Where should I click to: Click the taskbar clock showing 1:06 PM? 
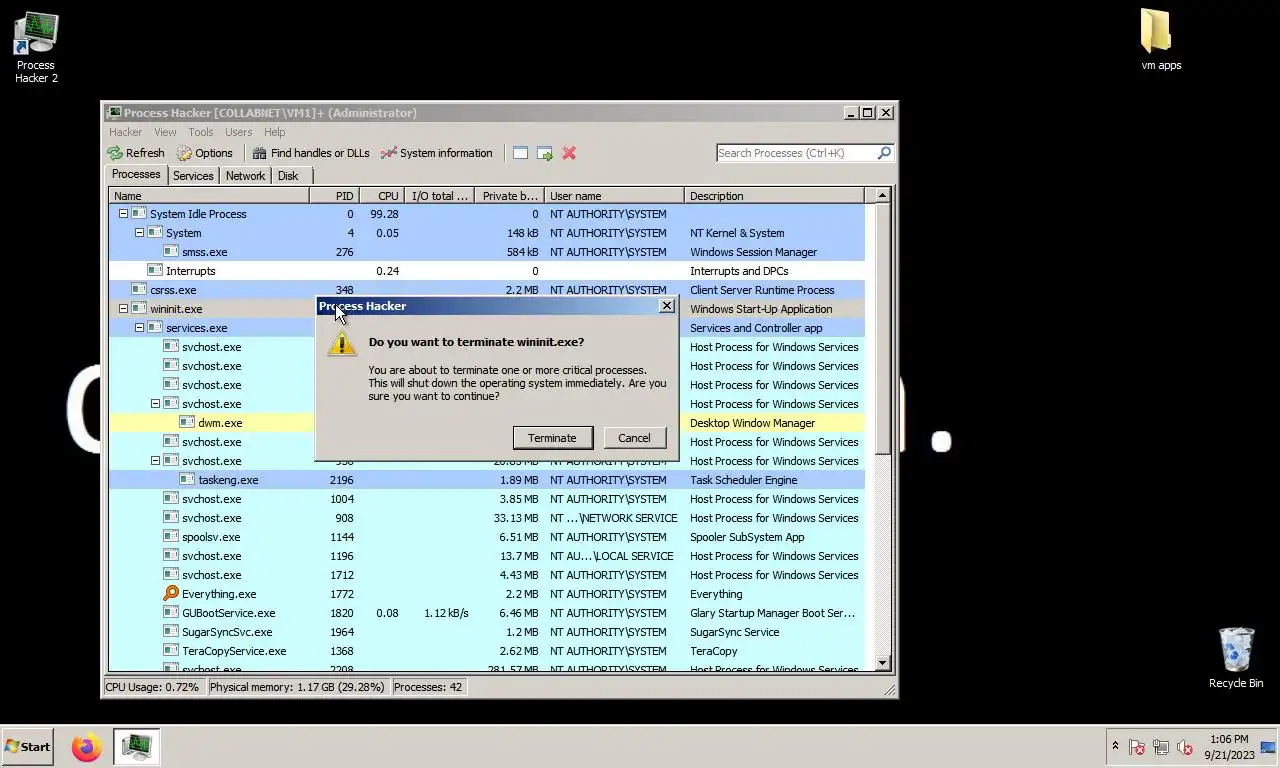pyautogui.click(x=1229, y=747)
